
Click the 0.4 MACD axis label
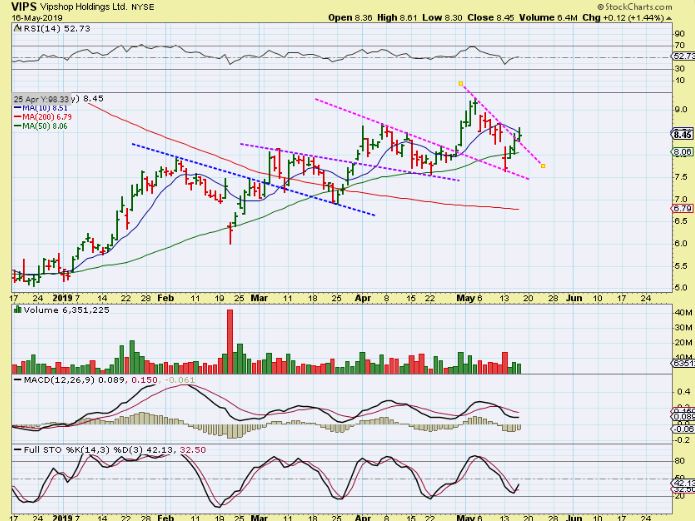pos(683,392)
